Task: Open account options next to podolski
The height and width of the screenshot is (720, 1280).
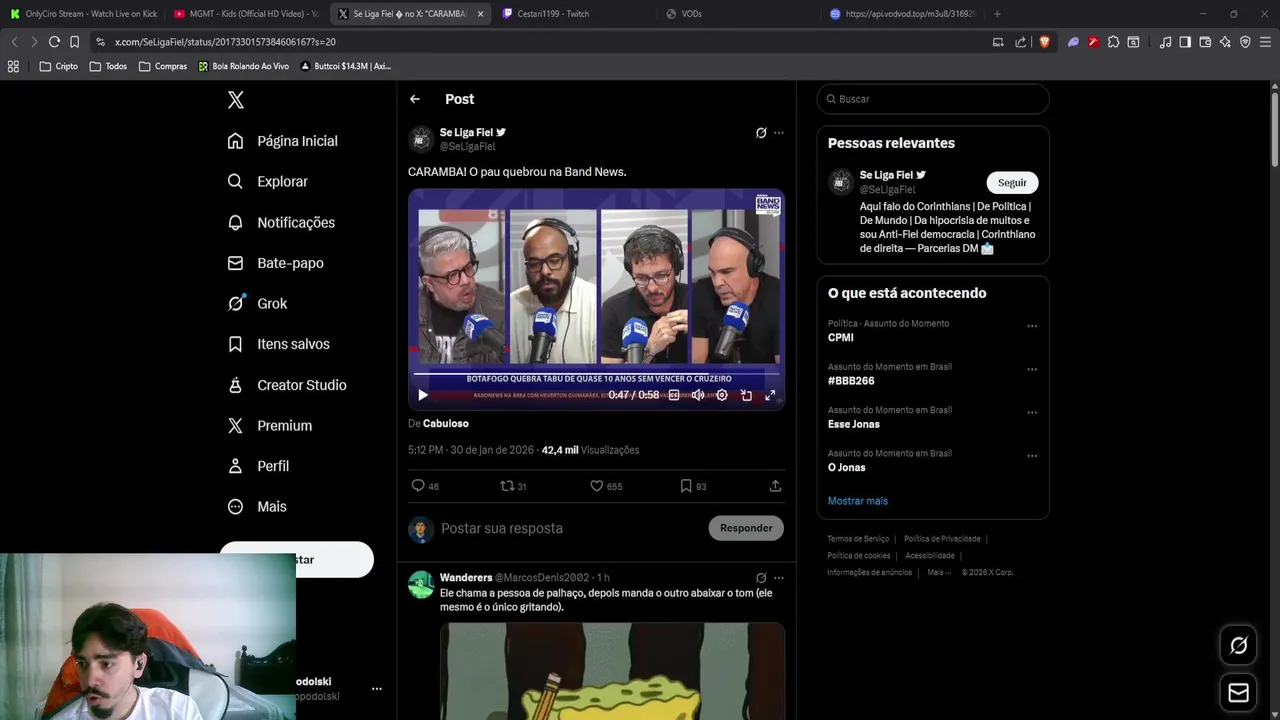Action: 377,689
